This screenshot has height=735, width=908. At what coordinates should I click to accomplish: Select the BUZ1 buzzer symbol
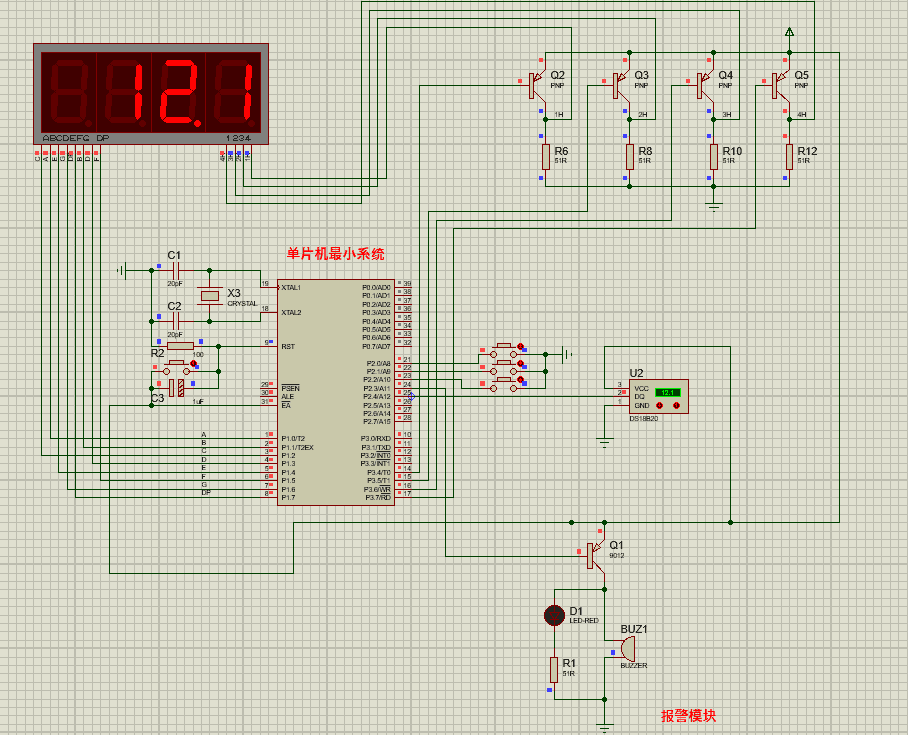click(x=626, y=649)
